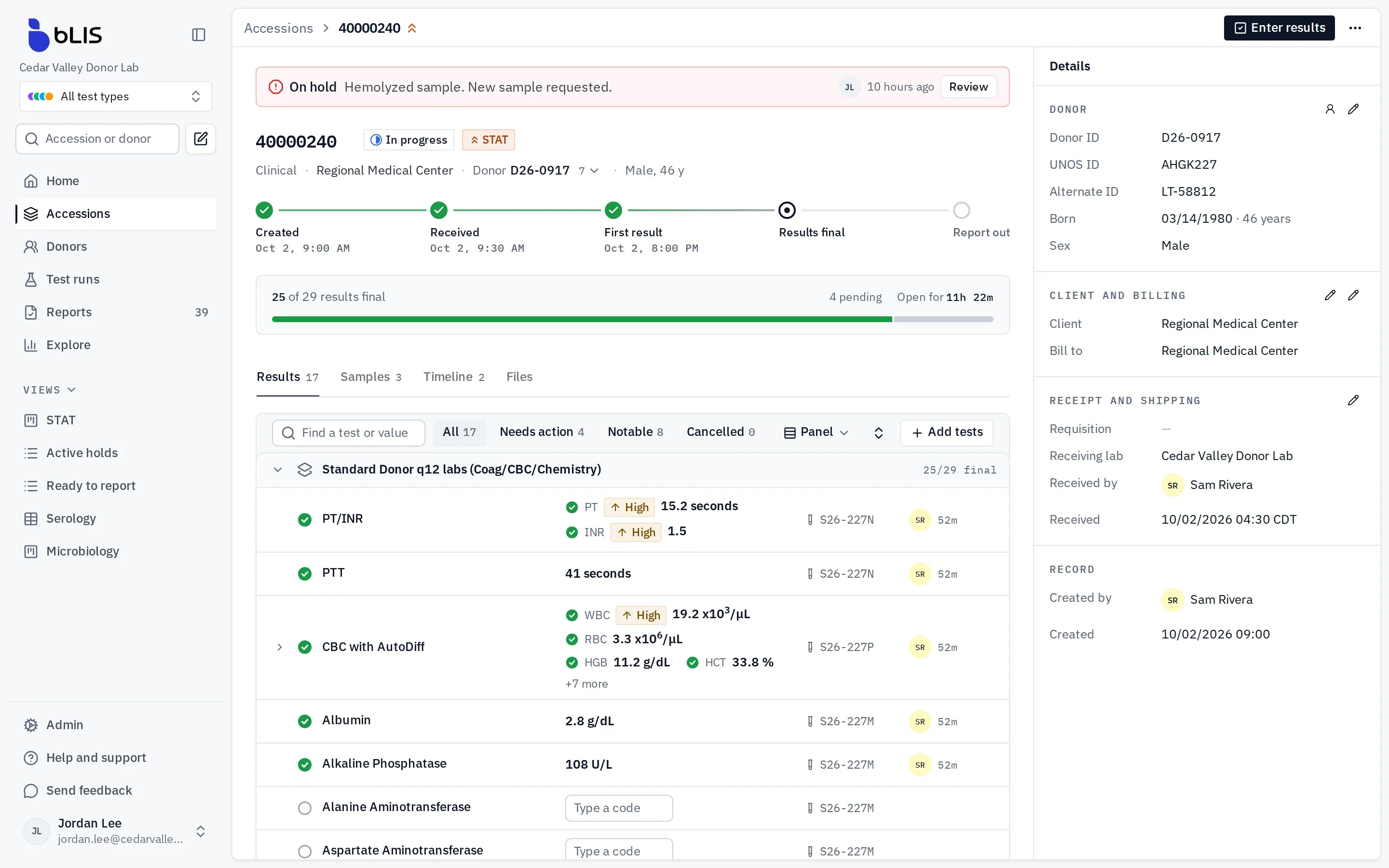Click the sort order arrows icon
The image size is (1389, 868).
878,432
